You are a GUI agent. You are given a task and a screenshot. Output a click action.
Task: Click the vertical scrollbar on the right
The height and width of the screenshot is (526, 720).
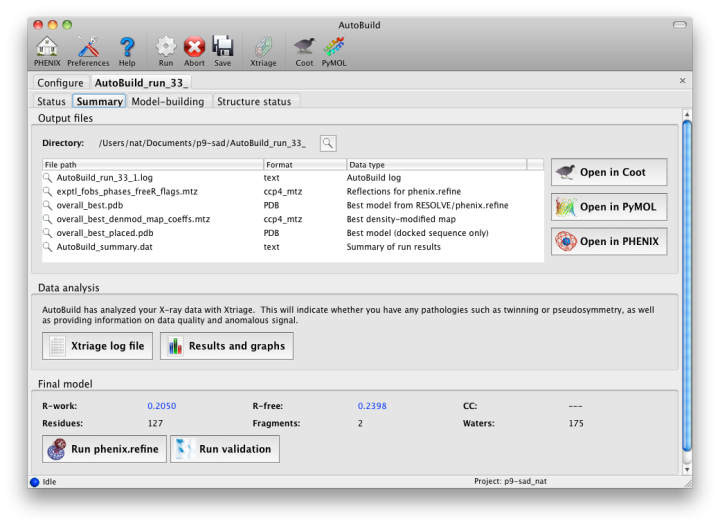pos(686,290)
